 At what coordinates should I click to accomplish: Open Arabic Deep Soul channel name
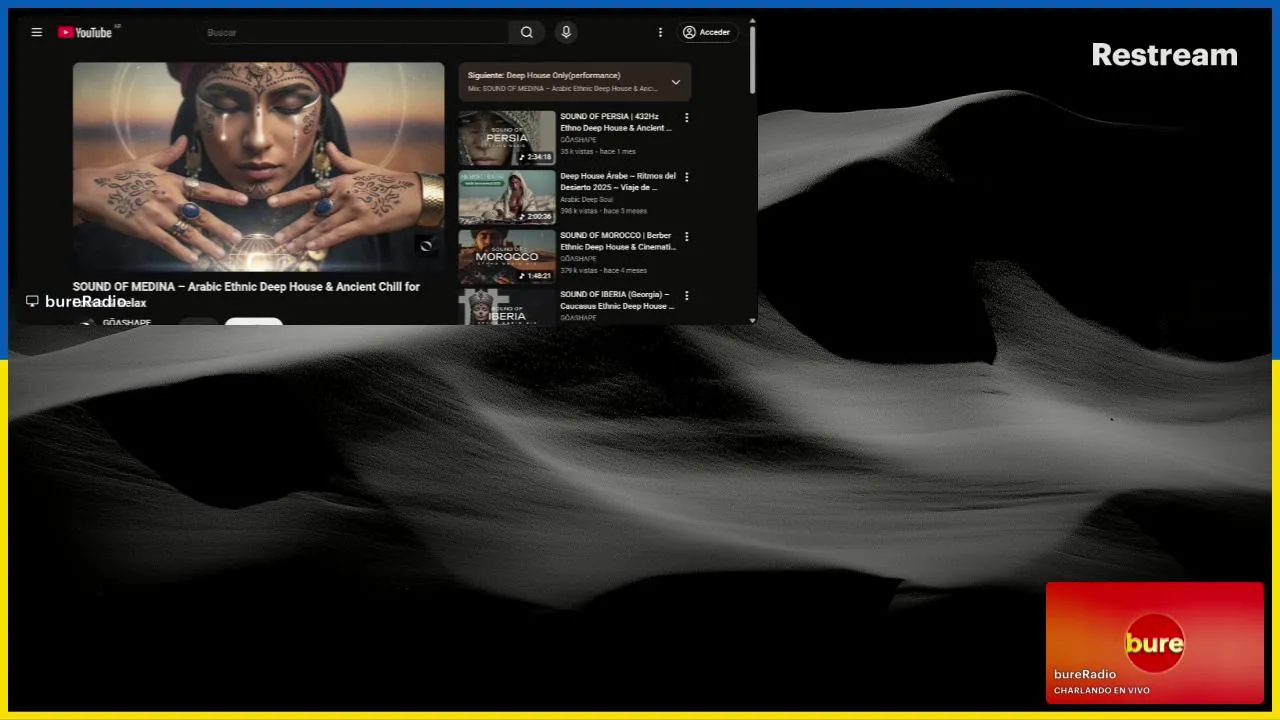[x=586, y=199]
